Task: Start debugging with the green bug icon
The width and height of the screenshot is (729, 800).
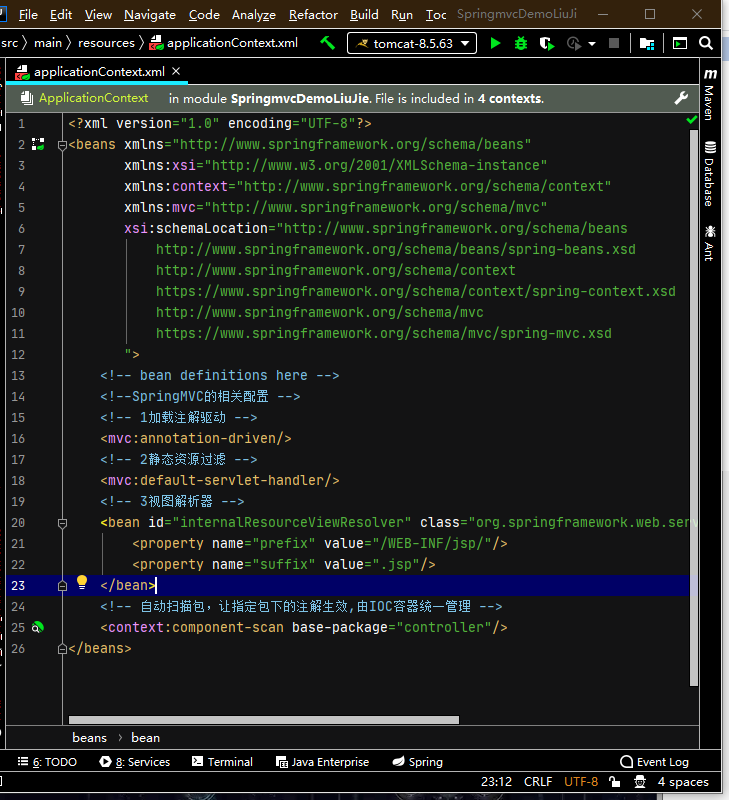Action: (x=520, y=43)
